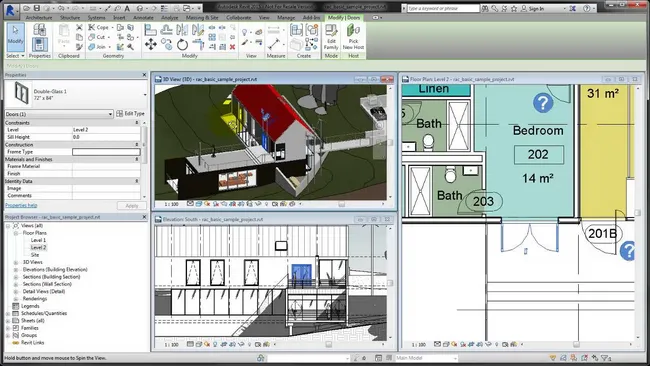650x366 pixels.
Task: Click Save in the quick access toolbar
Action: point(36,8)
